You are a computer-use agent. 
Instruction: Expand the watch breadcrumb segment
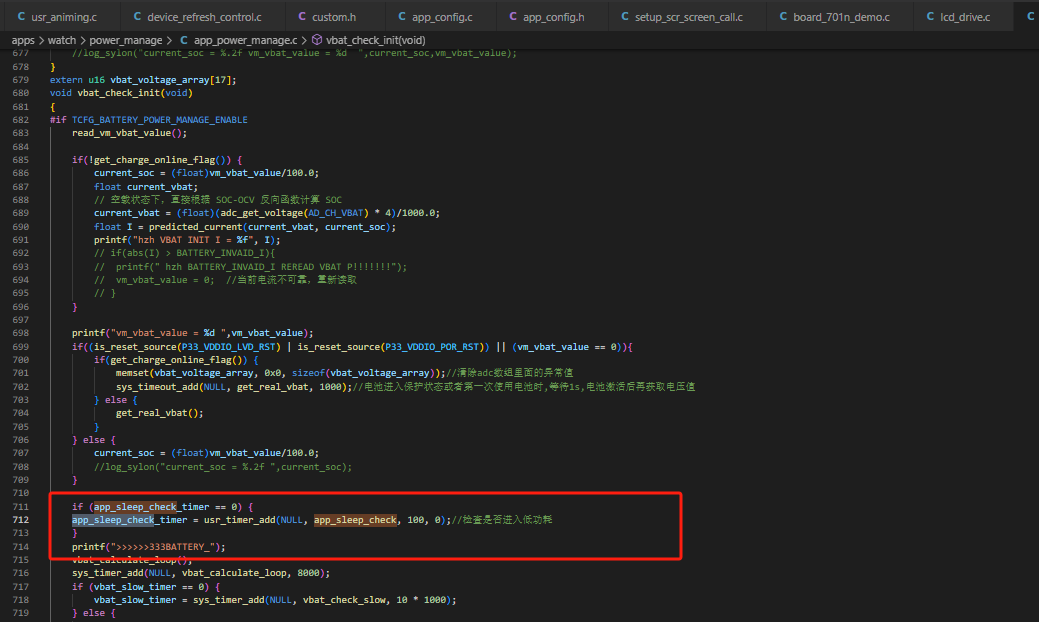[62, 40]
